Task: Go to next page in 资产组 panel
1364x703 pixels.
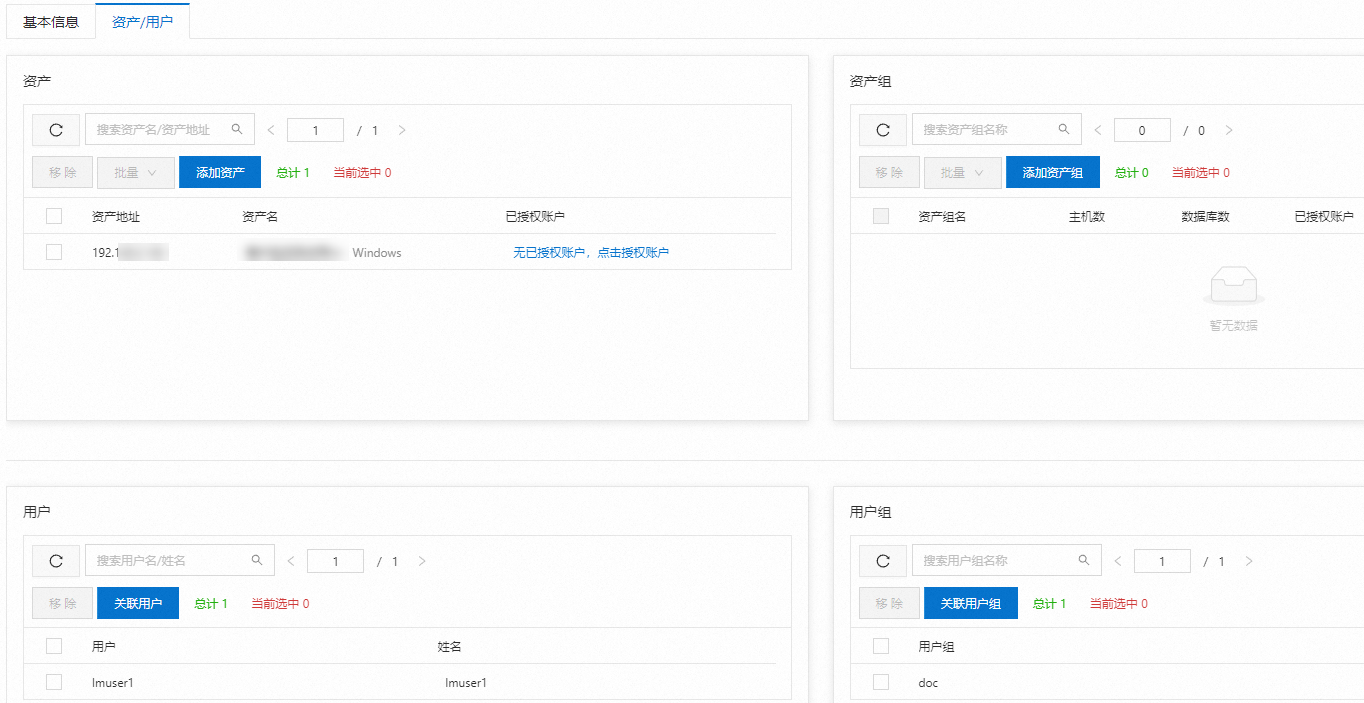Action: 1229,130
